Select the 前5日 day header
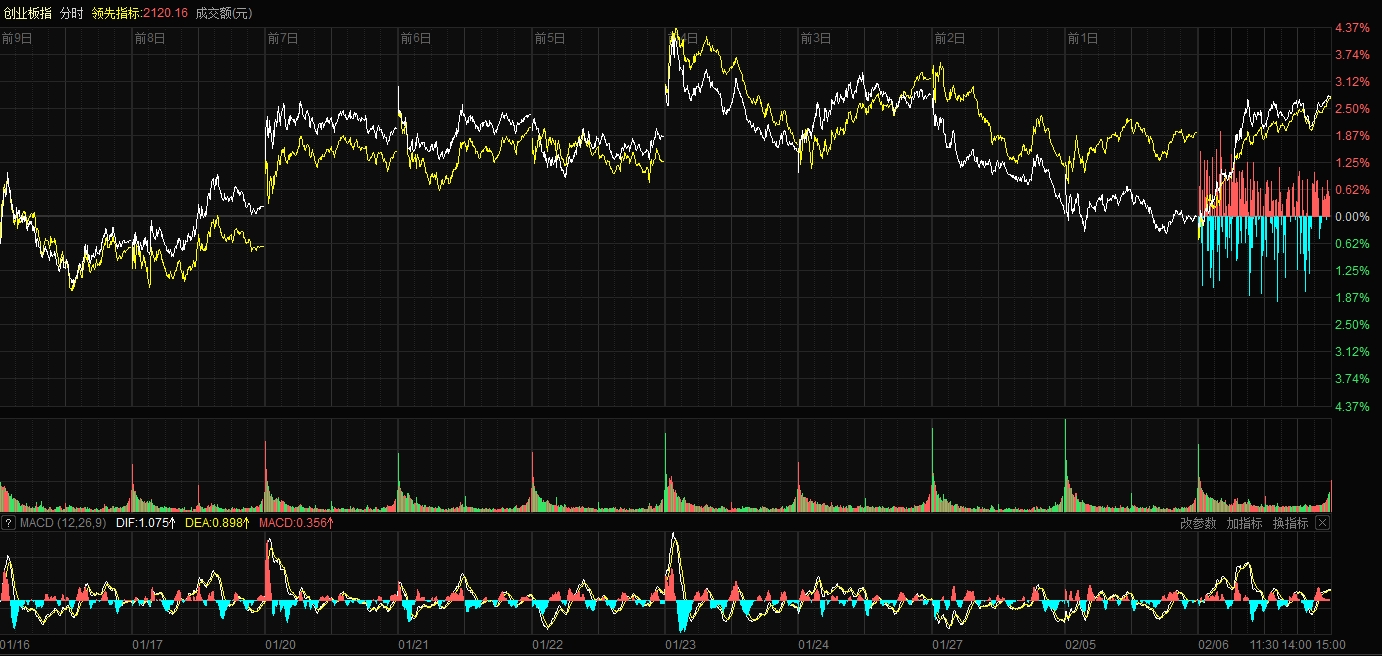The image size is (1382, 656). point(550,38)
